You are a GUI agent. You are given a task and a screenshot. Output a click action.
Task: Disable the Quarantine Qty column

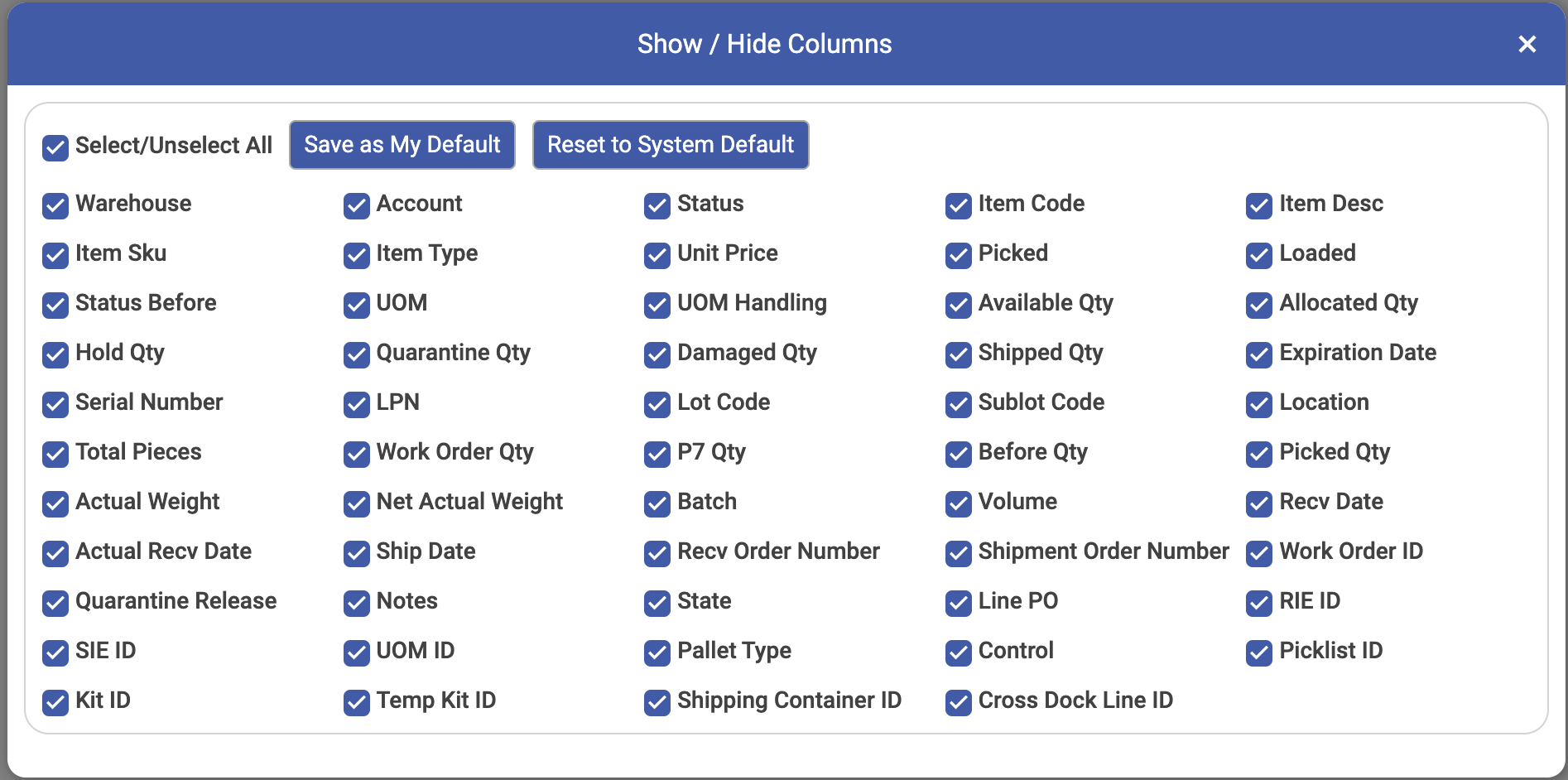pyautogui.click(x=357, y=355)
